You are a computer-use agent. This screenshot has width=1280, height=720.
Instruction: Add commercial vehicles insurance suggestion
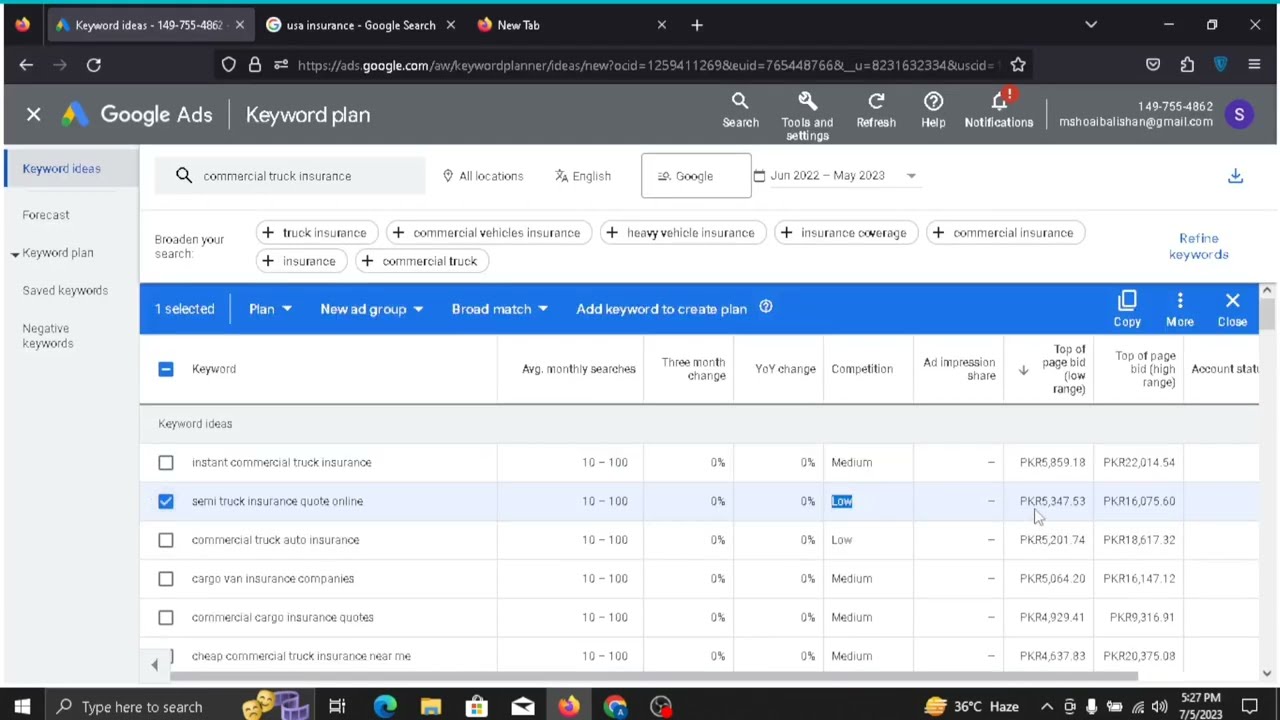pyautogui.click(x=488, y=233)
